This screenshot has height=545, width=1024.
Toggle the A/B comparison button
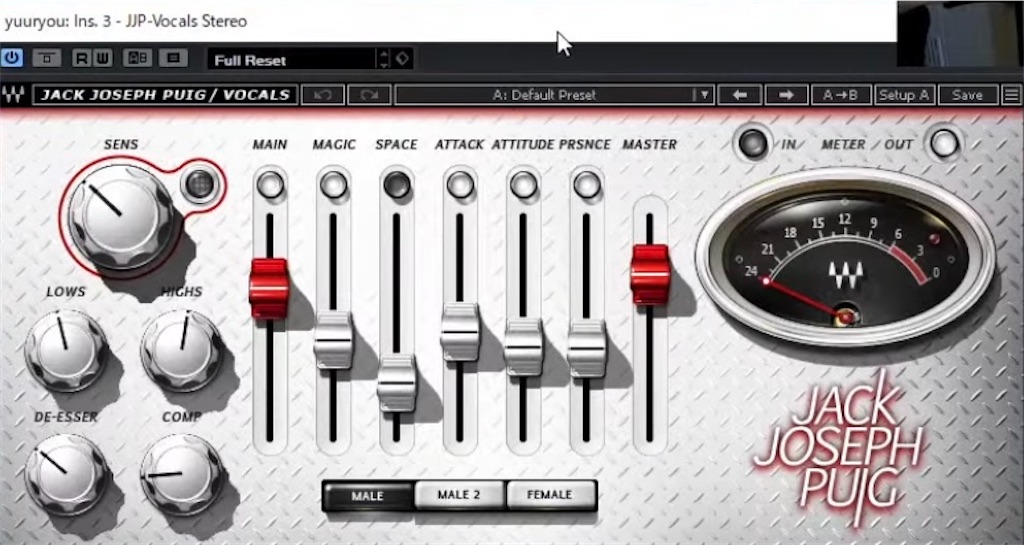point(137,58)
